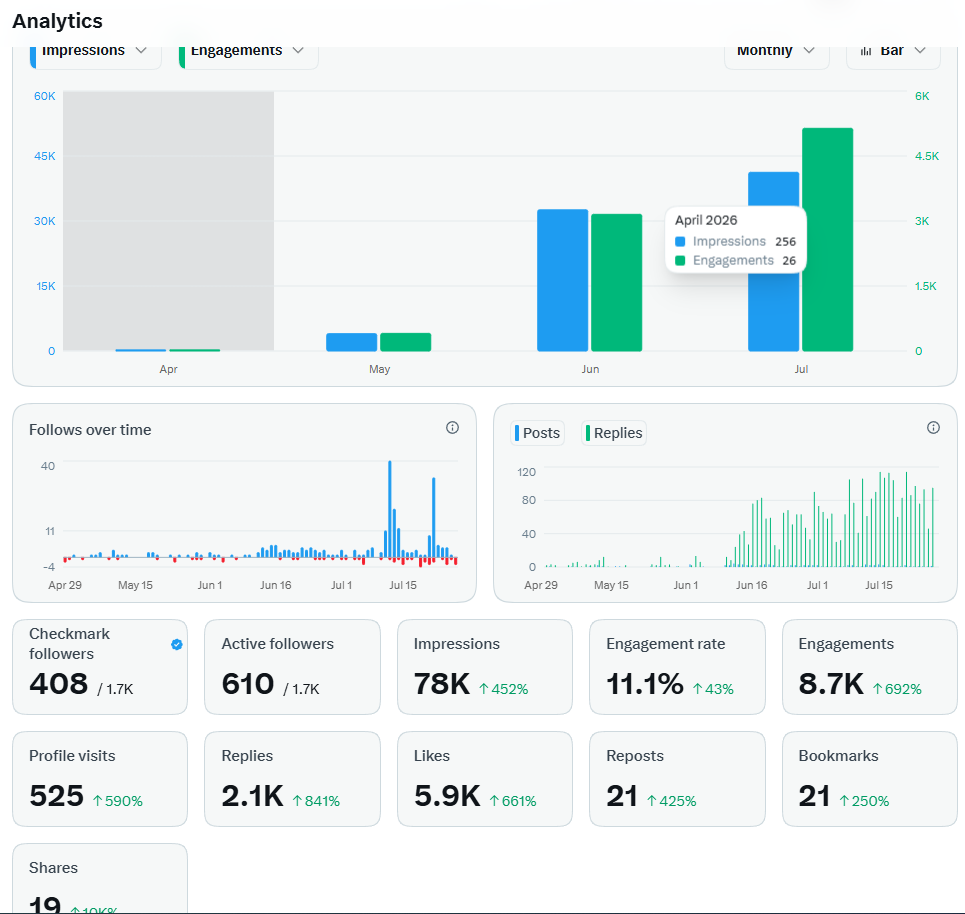
Task: Click the 'April 2026' tooltip heading
Action: tap(706, 220)
